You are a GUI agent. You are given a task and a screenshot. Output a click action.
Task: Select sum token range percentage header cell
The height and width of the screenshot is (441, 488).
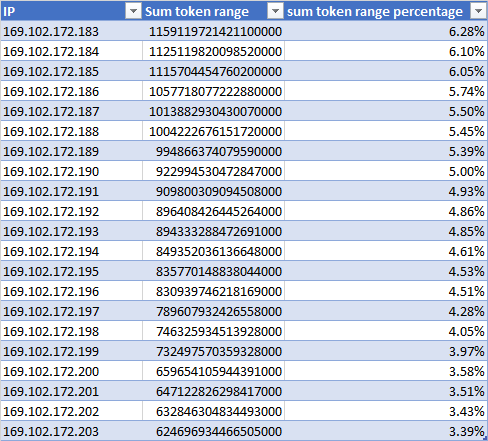click(x=386, y=11)
